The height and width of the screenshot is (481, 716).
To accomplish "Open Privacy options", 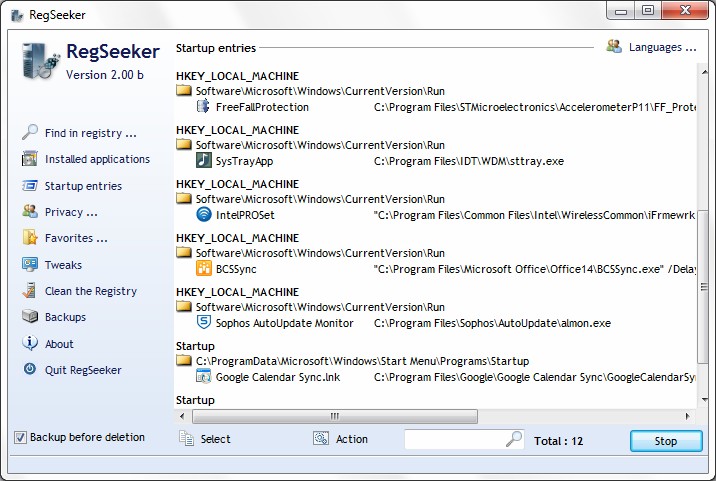I will pyautogui.click(x=71, y=212).
